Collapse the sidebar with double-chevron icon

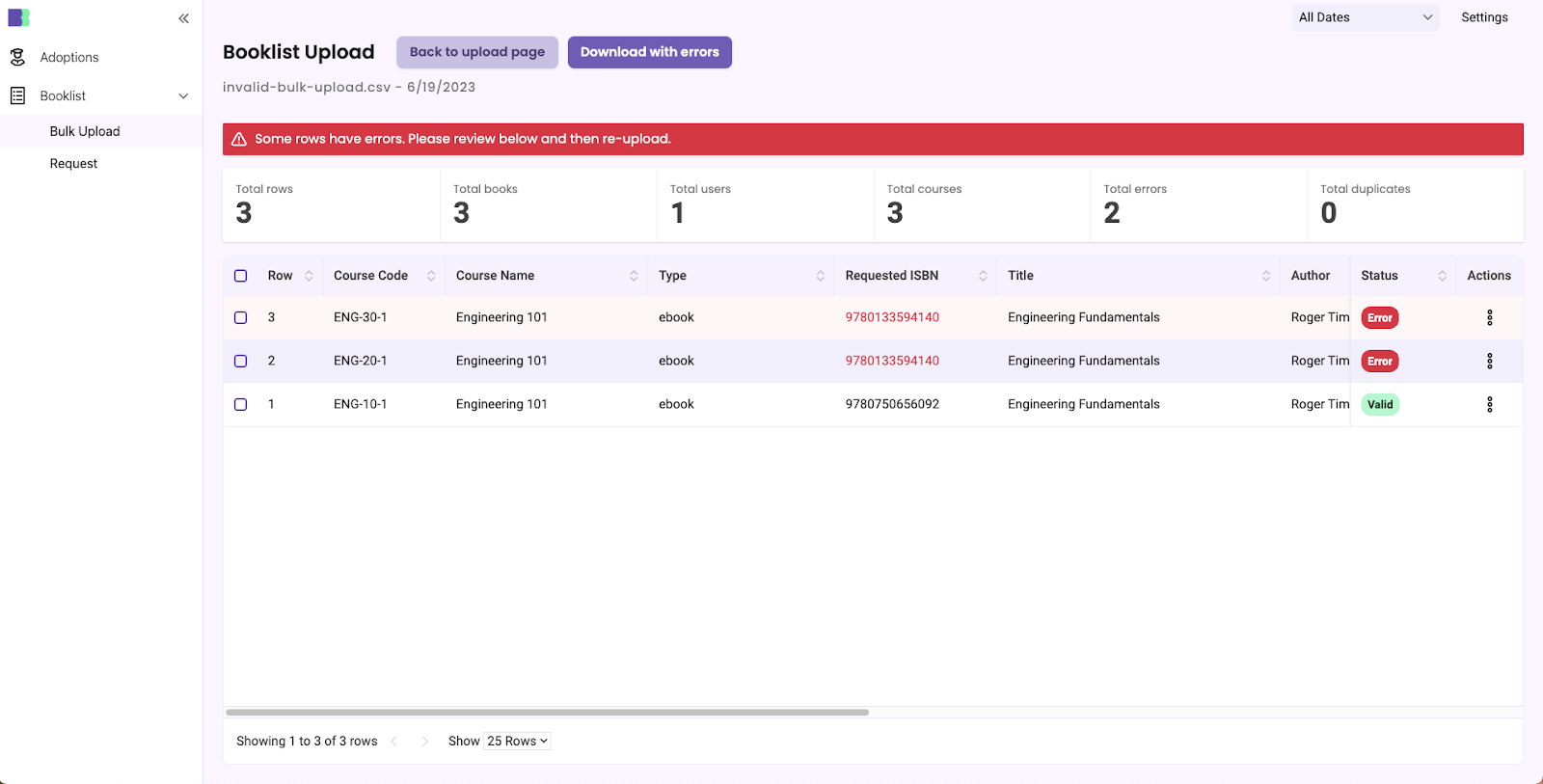[183, 18]
